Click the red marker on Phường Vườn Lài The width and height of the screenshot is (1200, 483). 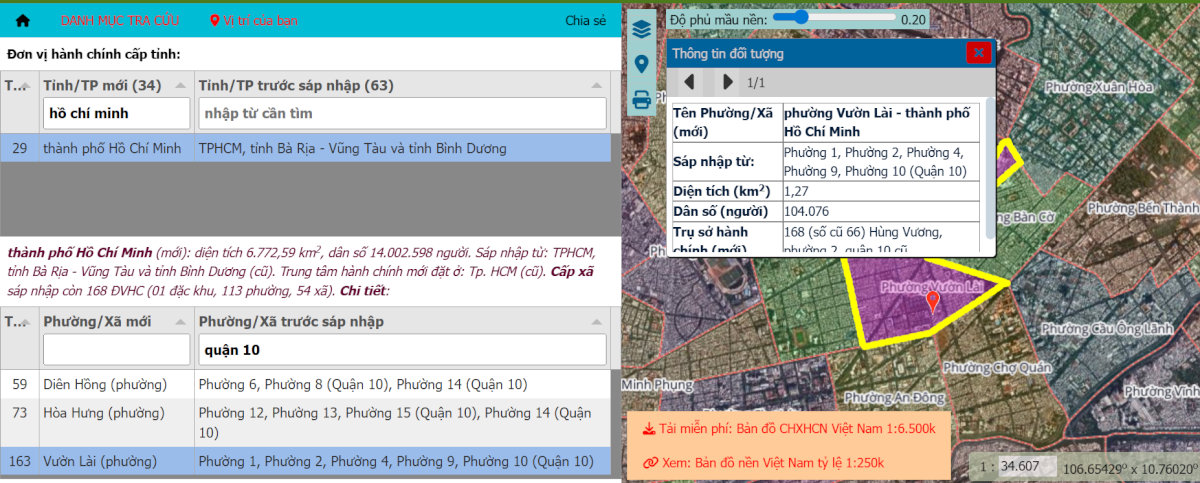[932, 301]
